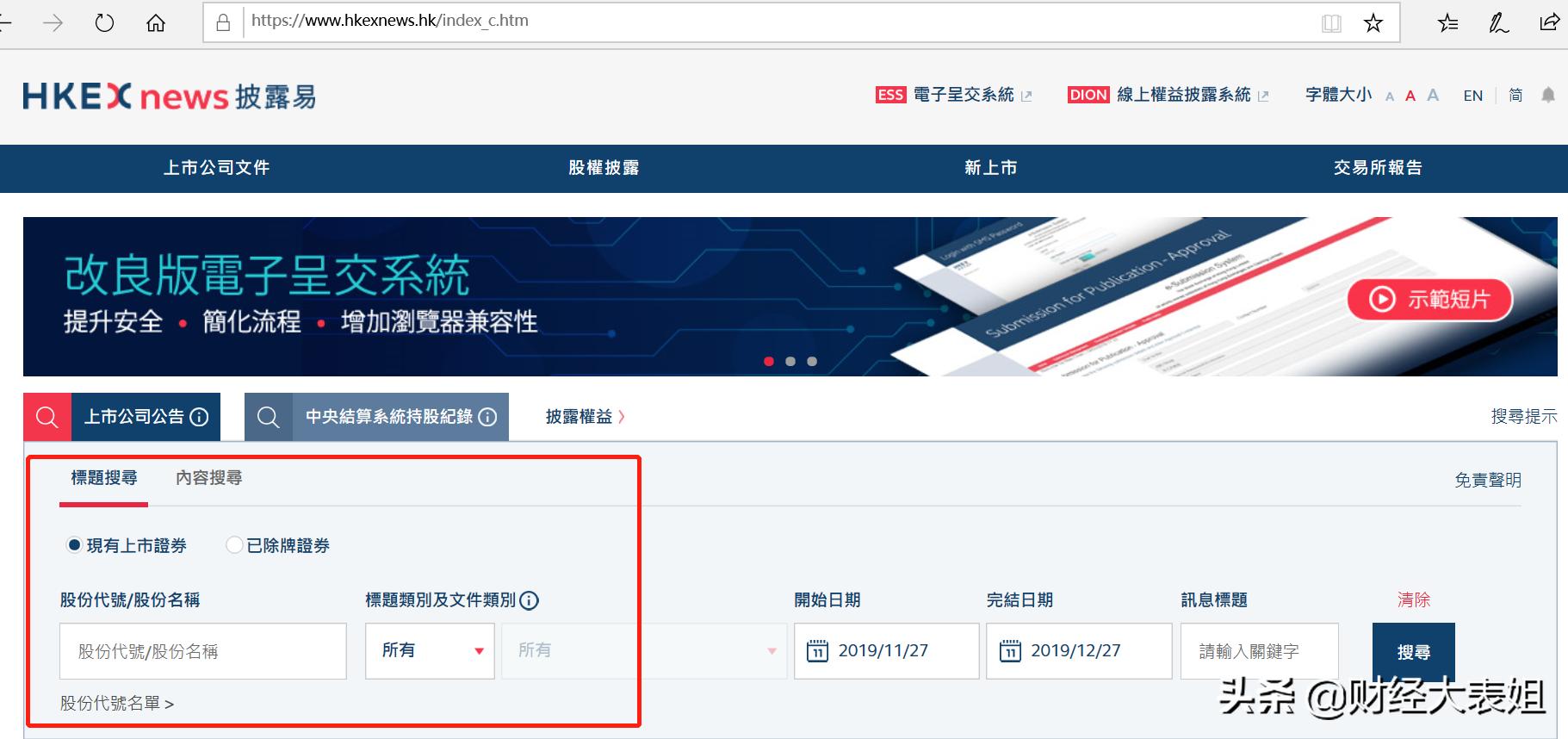The width and height of the screenshot is (1568, 739).
Task: Open reading view book icon
Action: tap(1331, 23)
